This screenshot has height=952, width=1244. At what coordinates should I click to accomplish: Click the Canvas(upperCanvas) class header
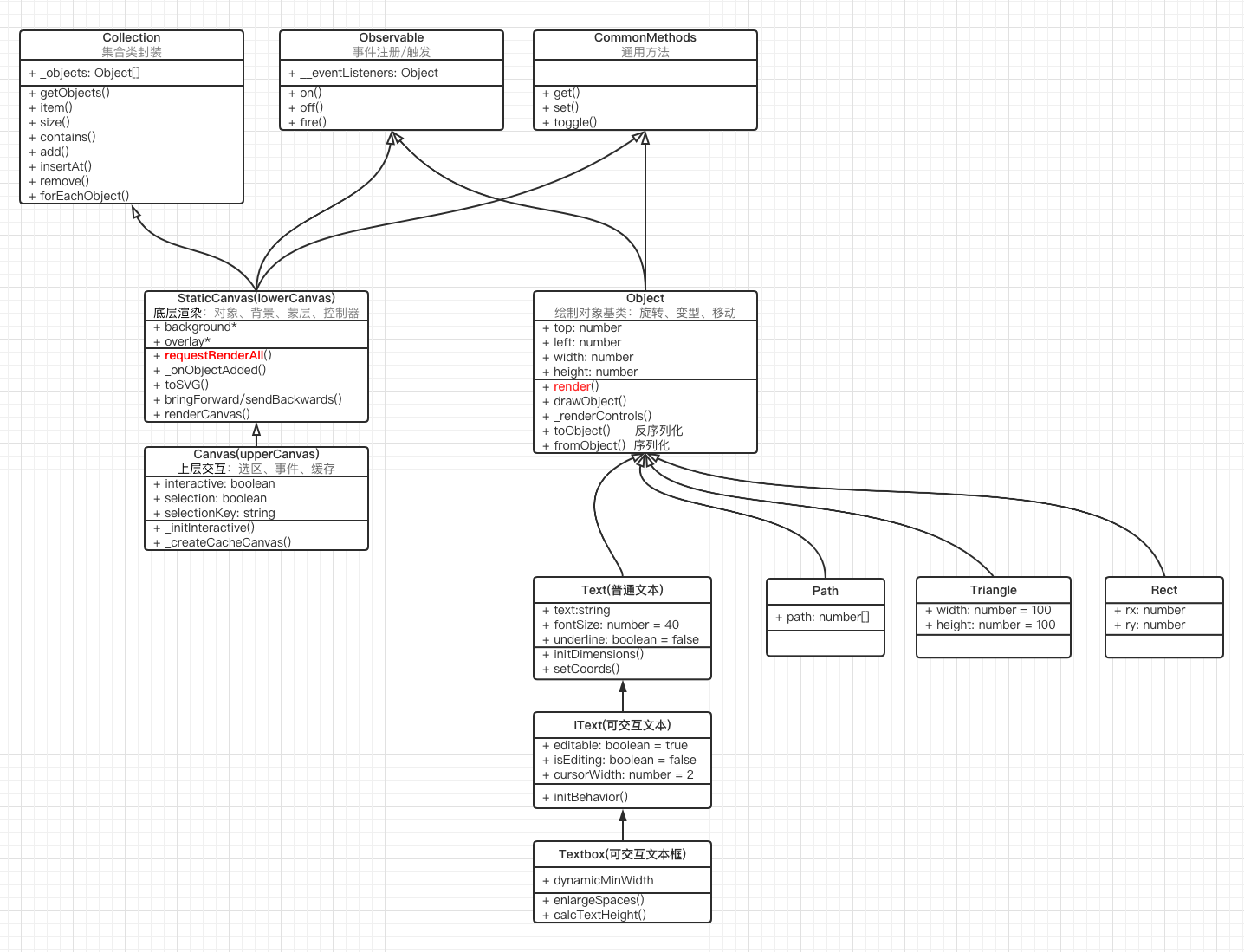pos(256,454)
